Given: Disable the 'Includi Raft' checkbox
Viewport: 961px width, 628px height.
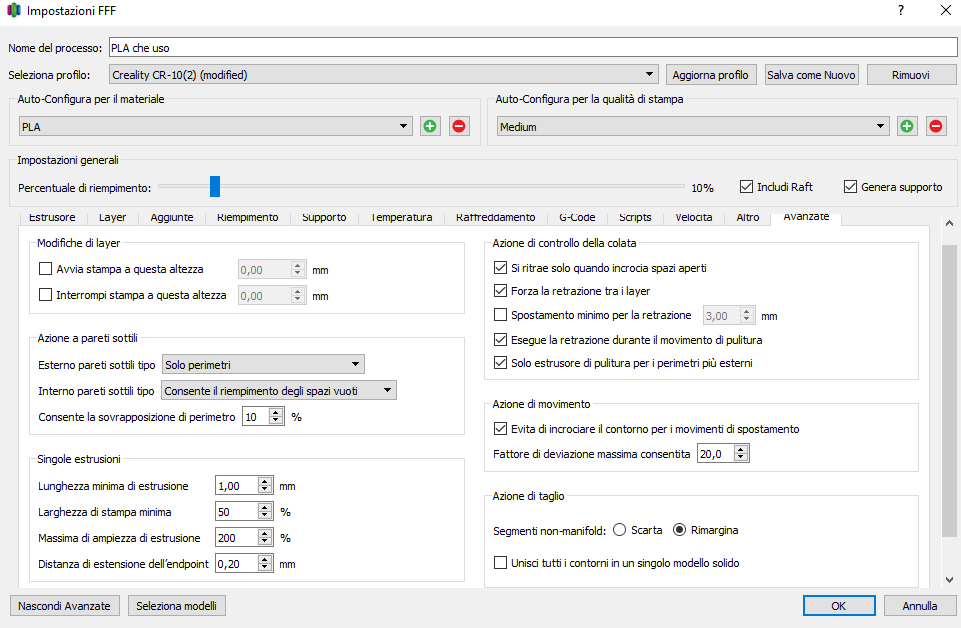Looking at the screenshot, I should [746, 187].
